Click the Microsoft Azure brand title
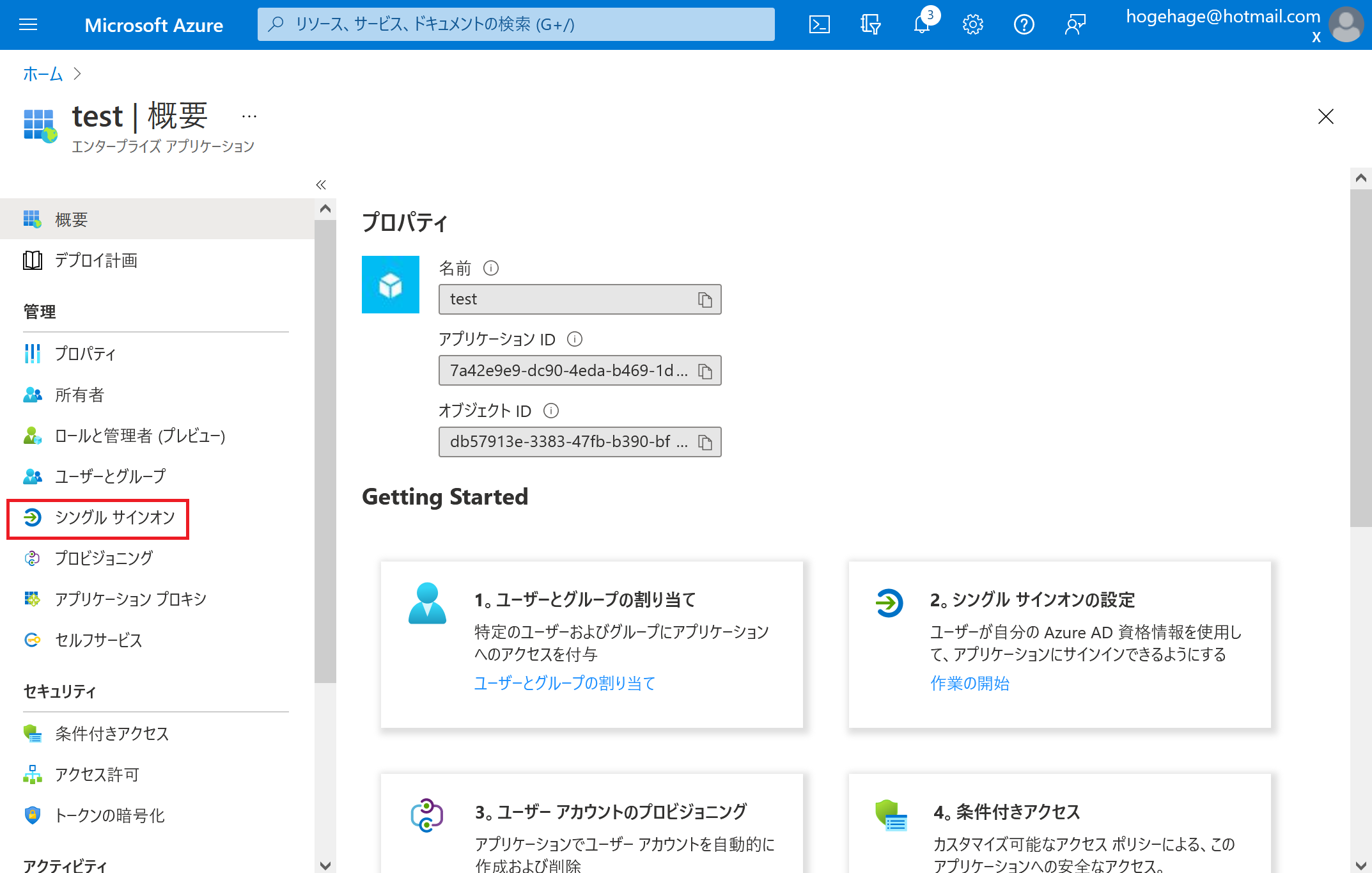 [x=154, y=25]
